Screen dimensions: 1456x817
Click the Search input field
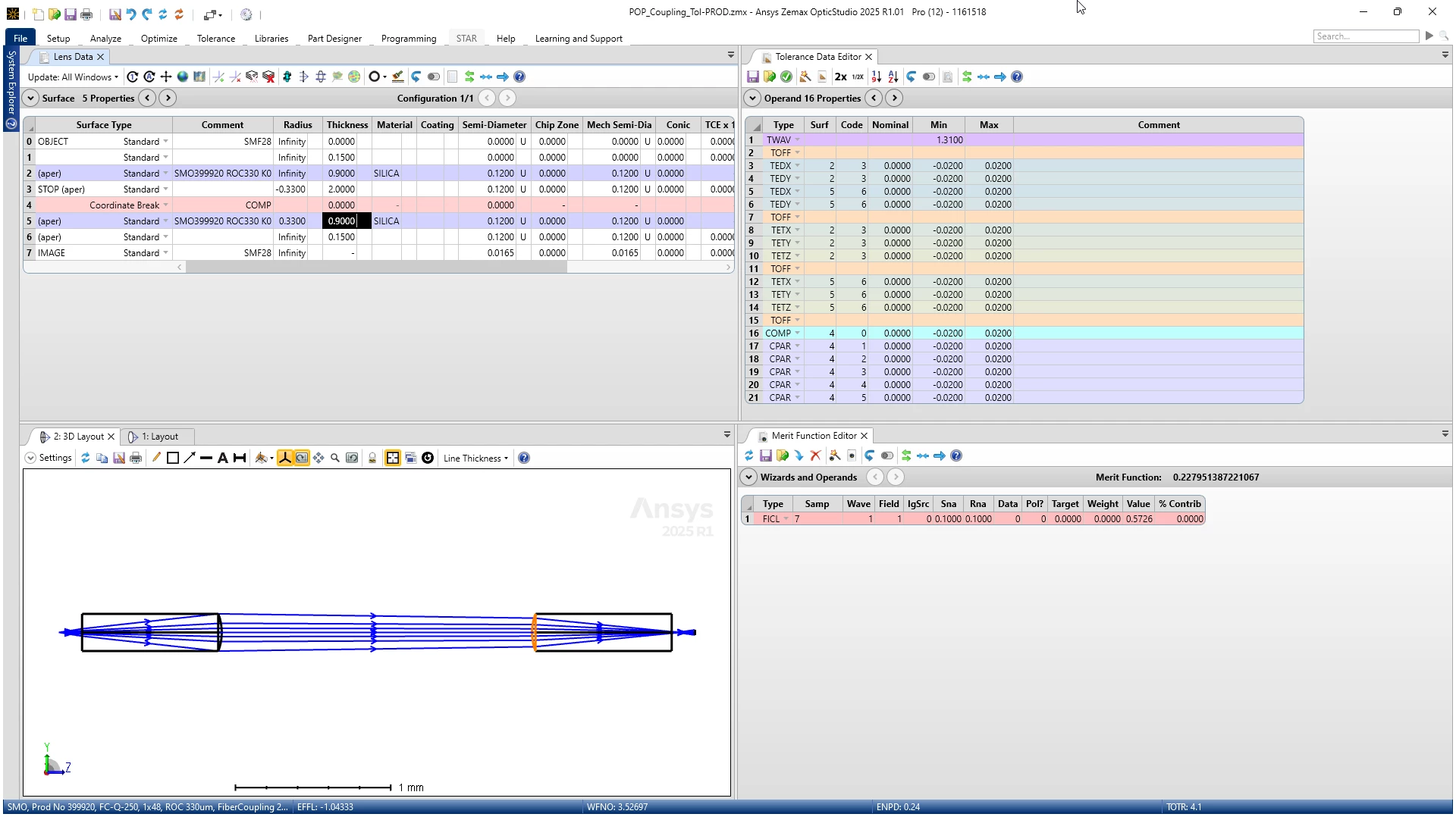coord(1366,36)
